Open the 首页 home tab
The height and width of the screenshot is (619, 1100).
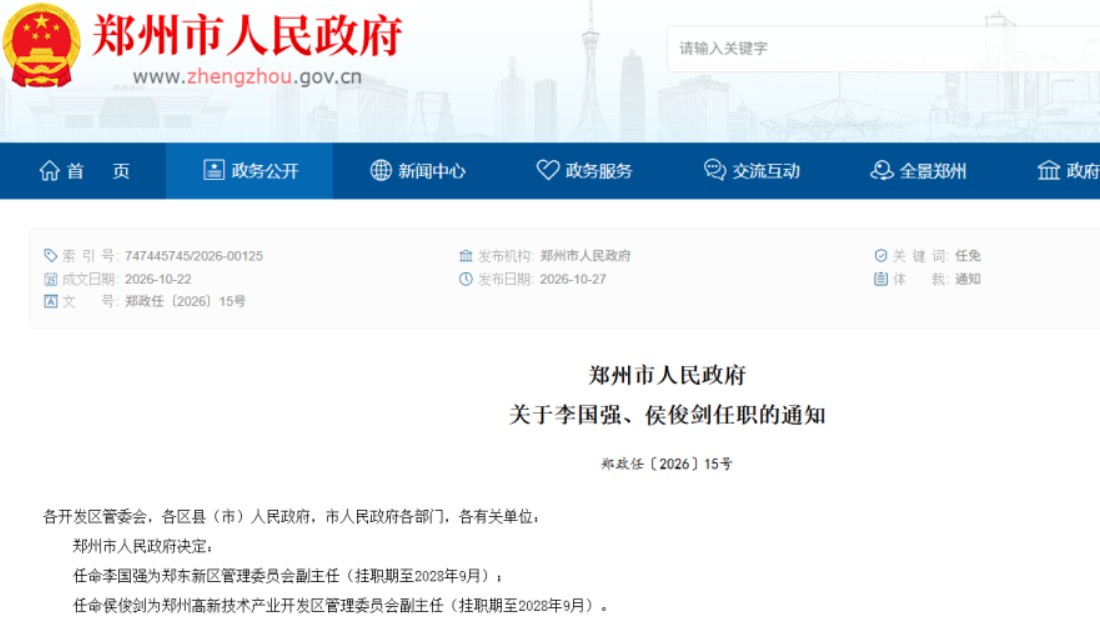[83, 171]
